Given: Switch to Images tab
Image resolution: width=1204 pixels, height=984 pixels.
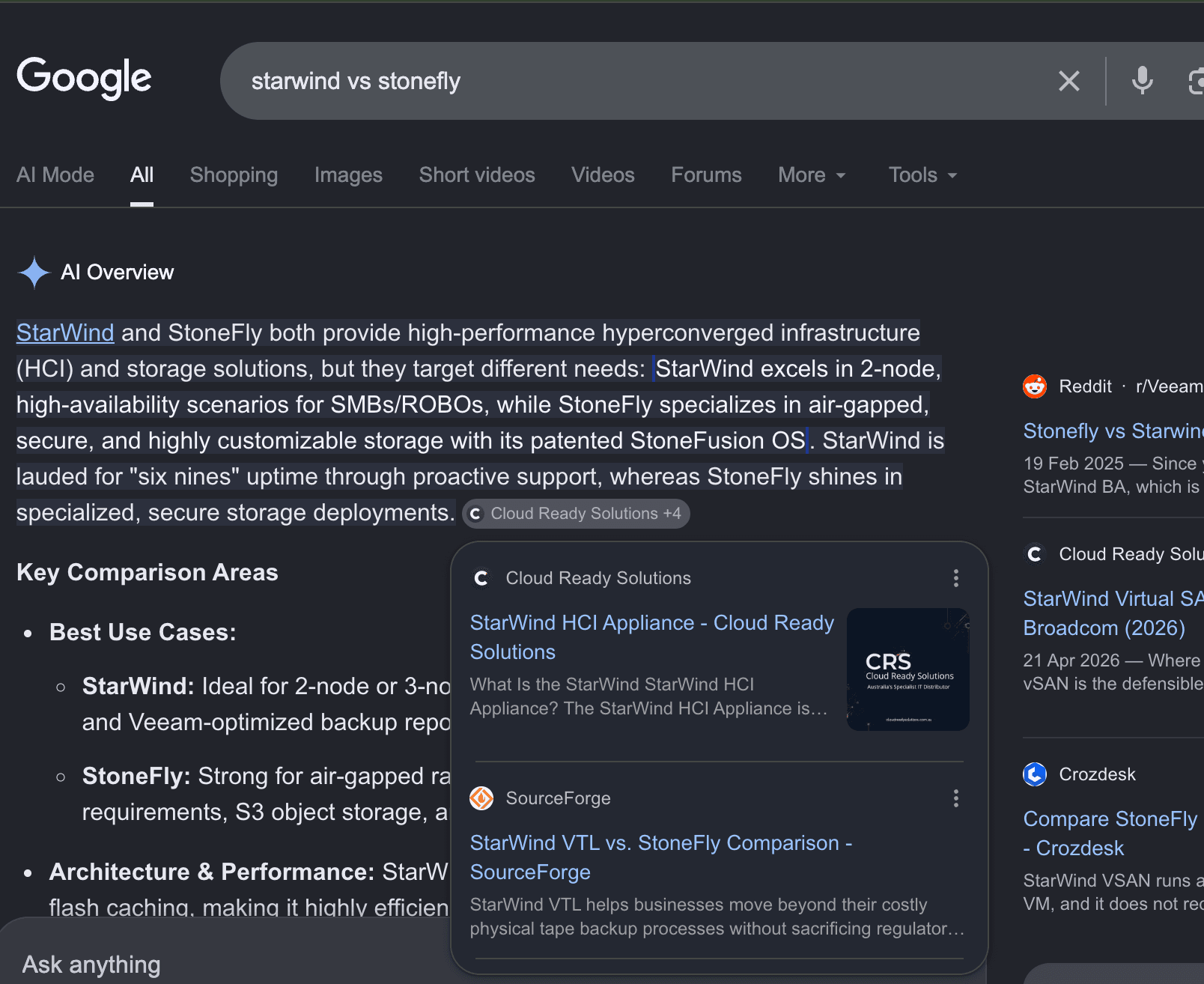Looking at the screenshot, I should point(348,175).
